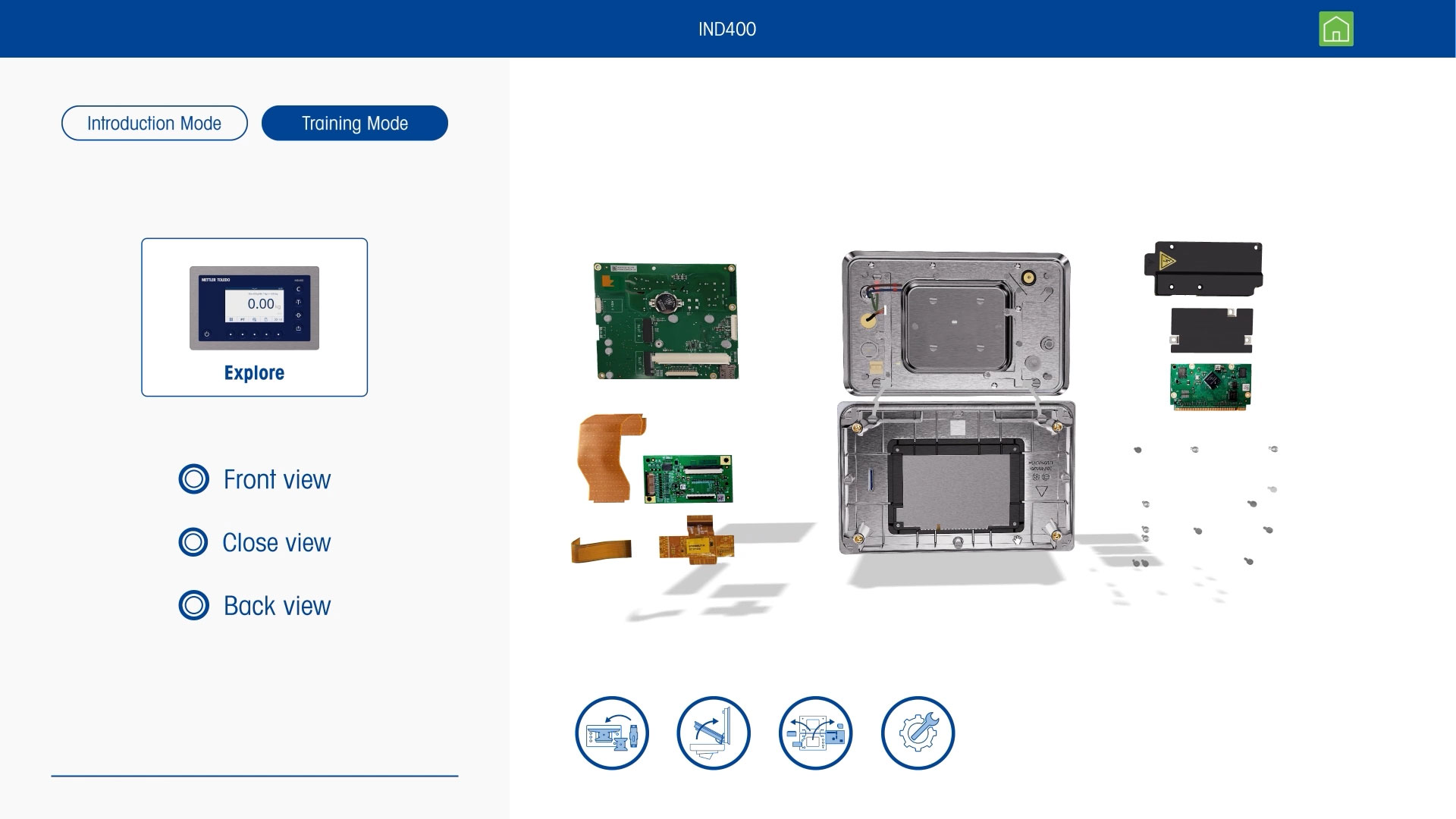This screenshot has height=819, width=1456.
Task: Switch to Introduction Mode
Action: [155, 123]
